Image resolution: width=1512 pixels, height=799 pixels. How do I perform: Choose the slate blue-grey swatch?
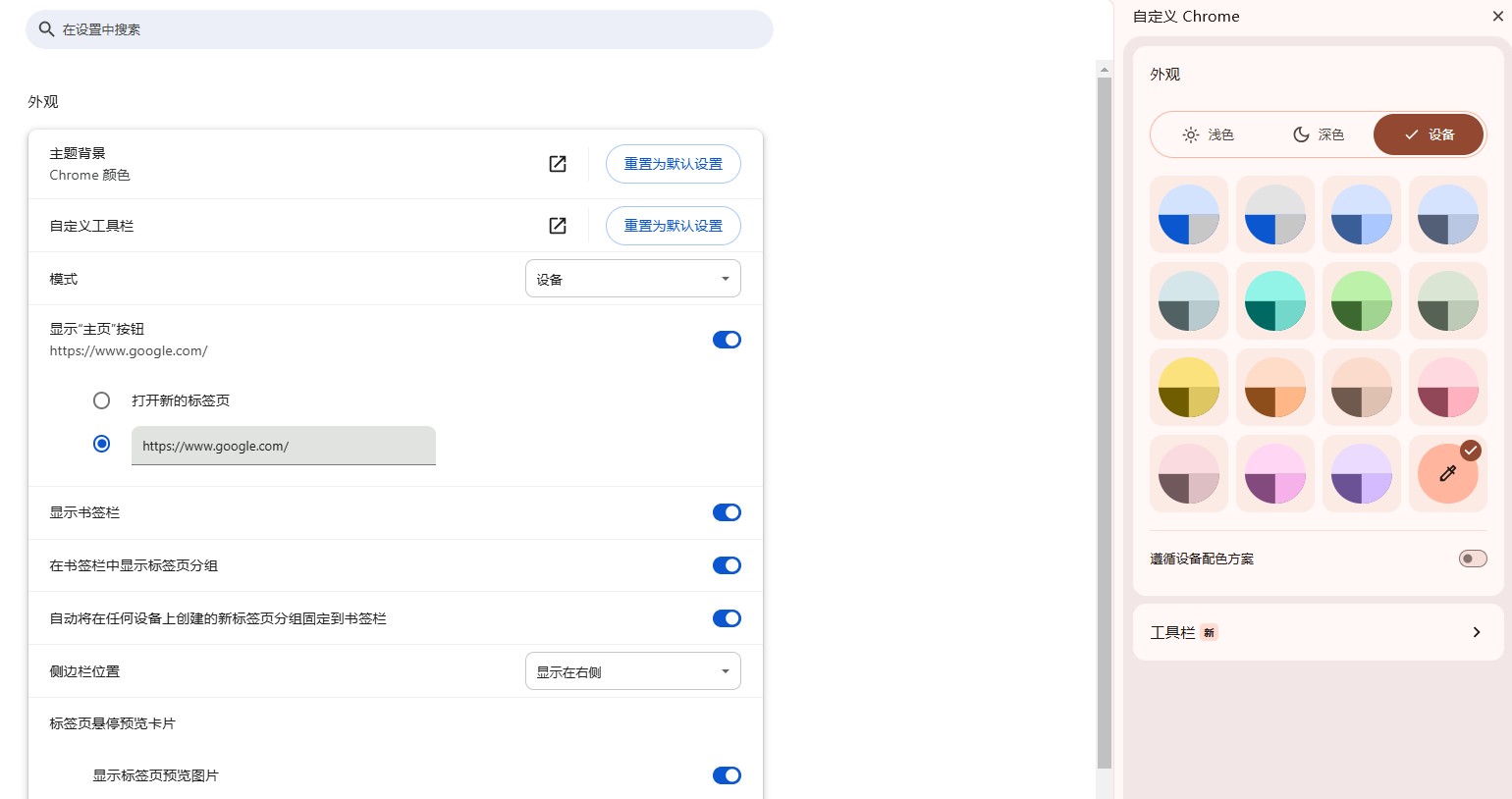[x=1448, y=215]
